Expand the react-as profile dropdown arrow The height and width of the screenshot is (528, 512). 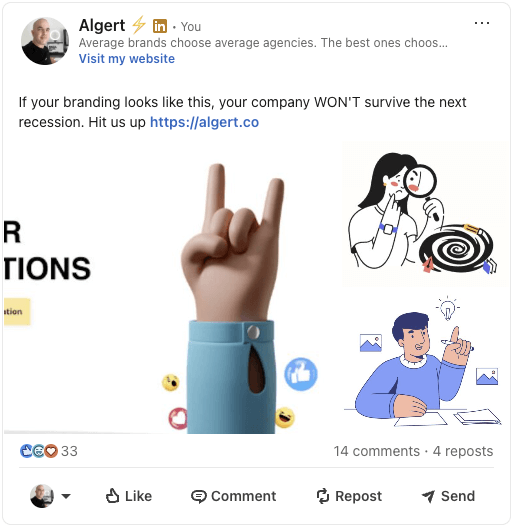click(x=66, y=496)
